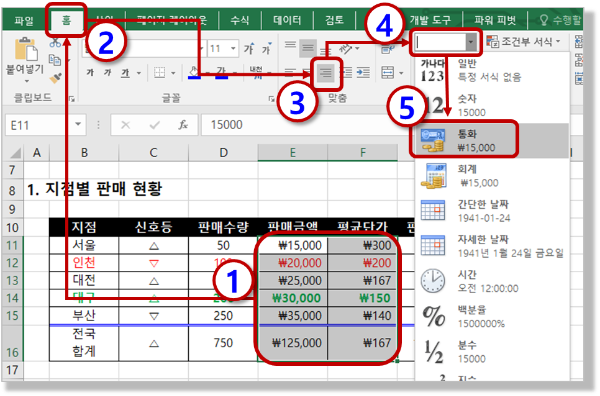Image resolution: width=600 pixels, height=396 pixels.
Task: Click the Select All corner triangle
Action: coord(15,153)
